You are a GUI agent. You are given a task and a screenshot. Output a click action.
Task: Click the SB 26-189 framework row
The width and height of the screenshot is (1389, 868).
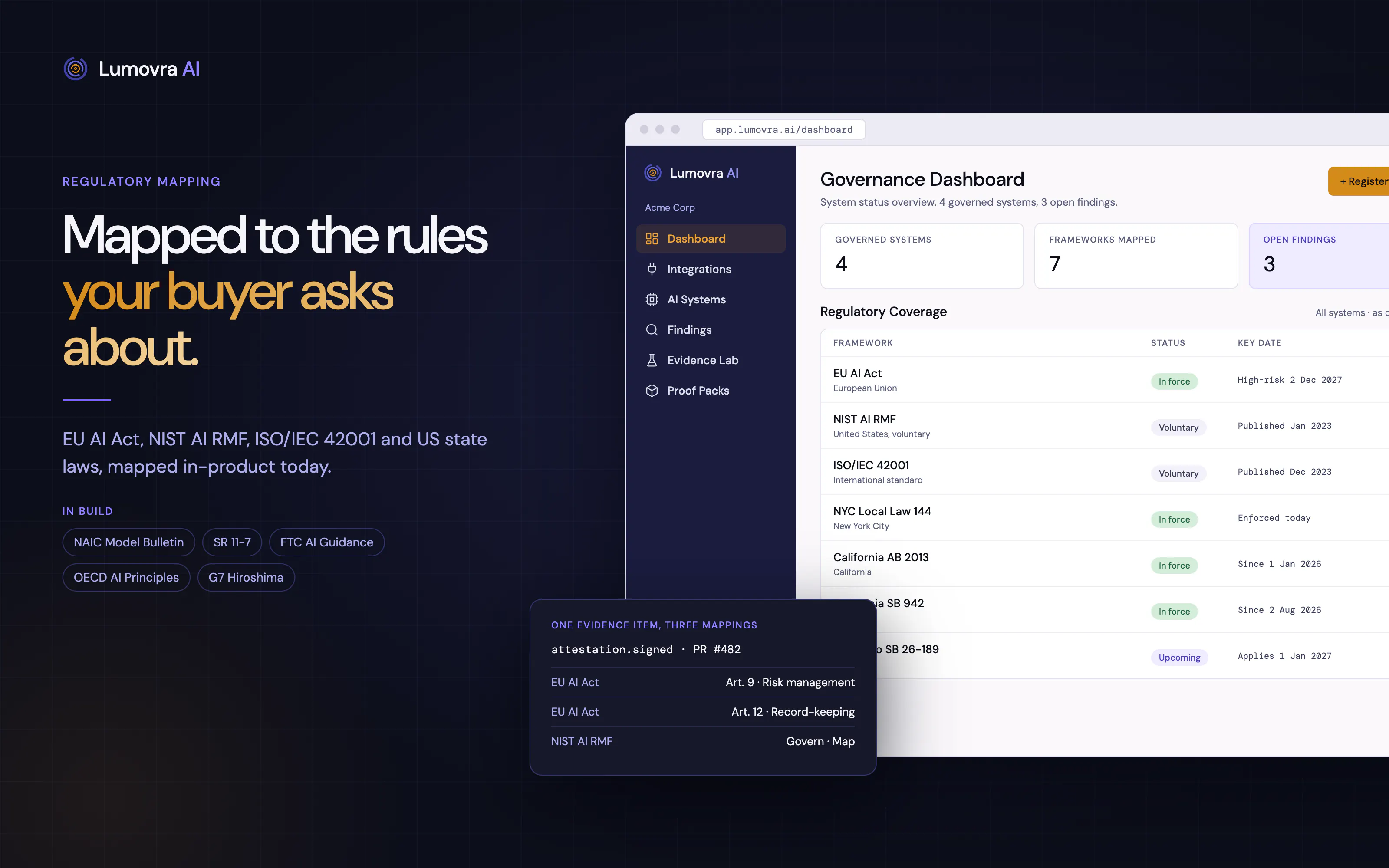tap(1132, 656)
